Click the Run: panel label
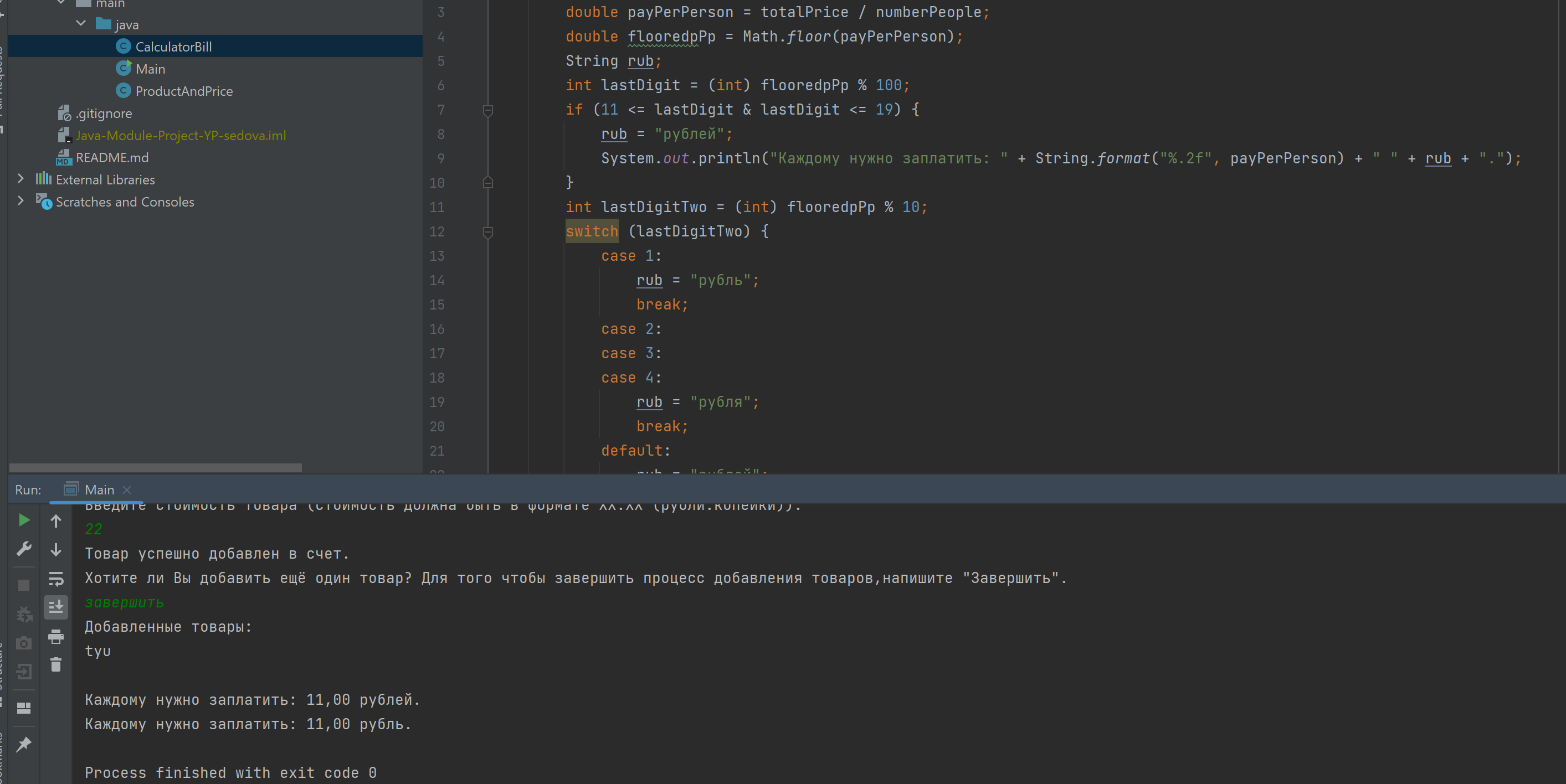This screenshot has width=1566, height=784. (x=28, y=489)
